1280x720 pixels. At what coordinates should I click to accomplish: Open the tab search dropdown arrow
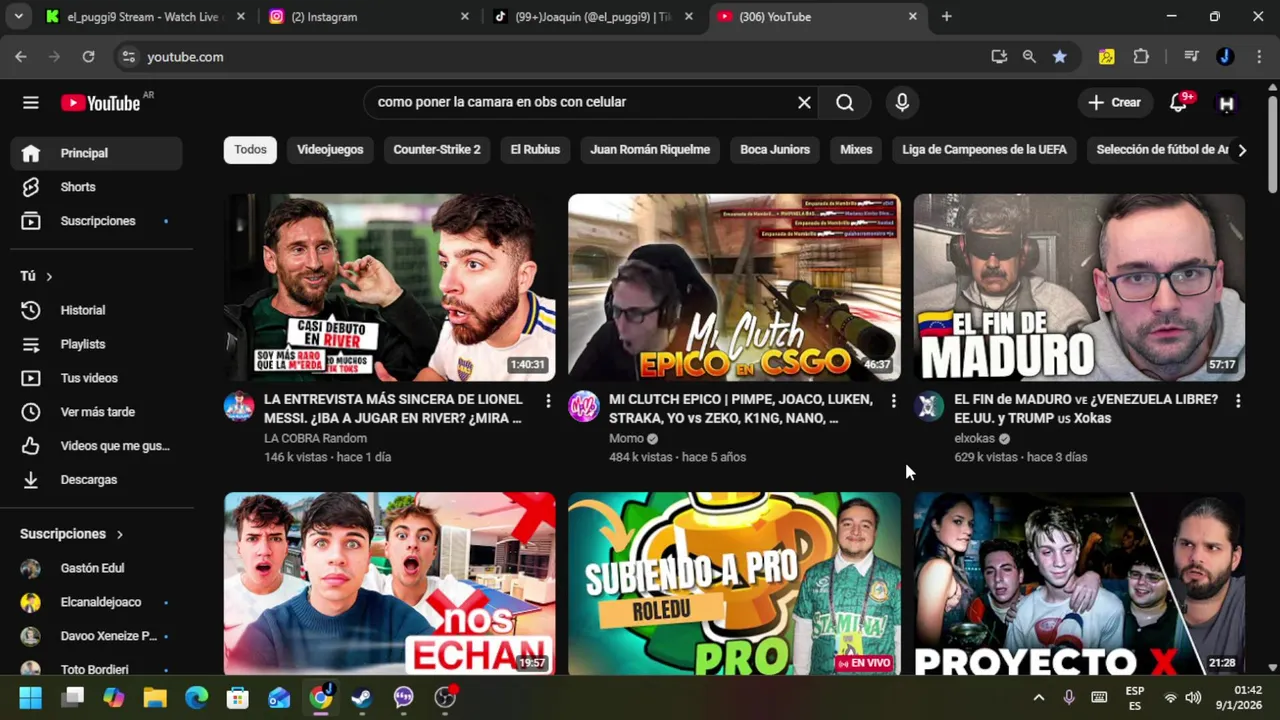(17, 17)
